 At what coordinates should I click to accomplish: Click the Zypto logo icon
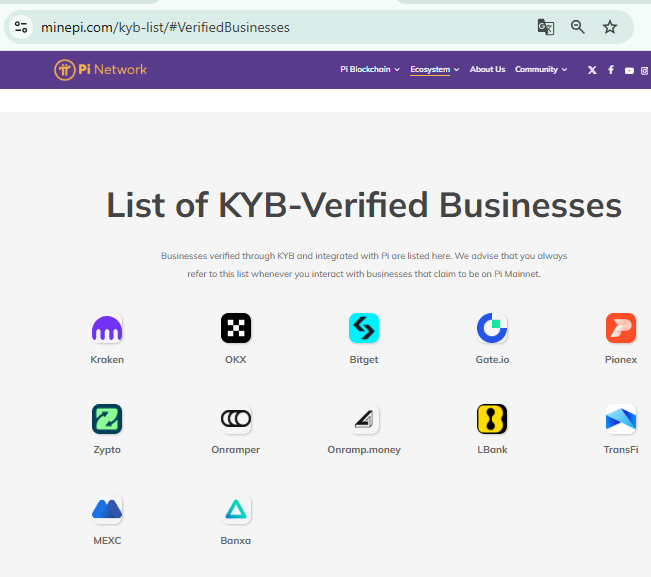(x=107, y=419)
